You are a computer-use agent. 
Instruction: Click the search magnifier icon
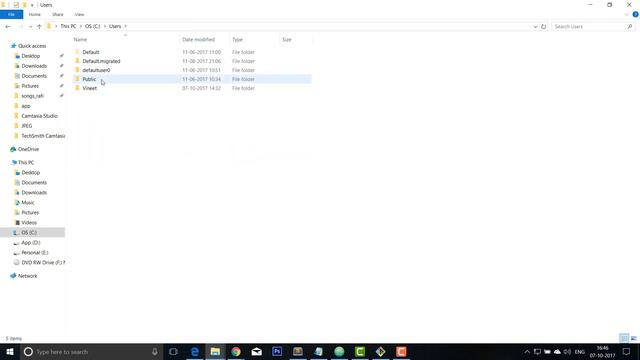click(630, 27)
